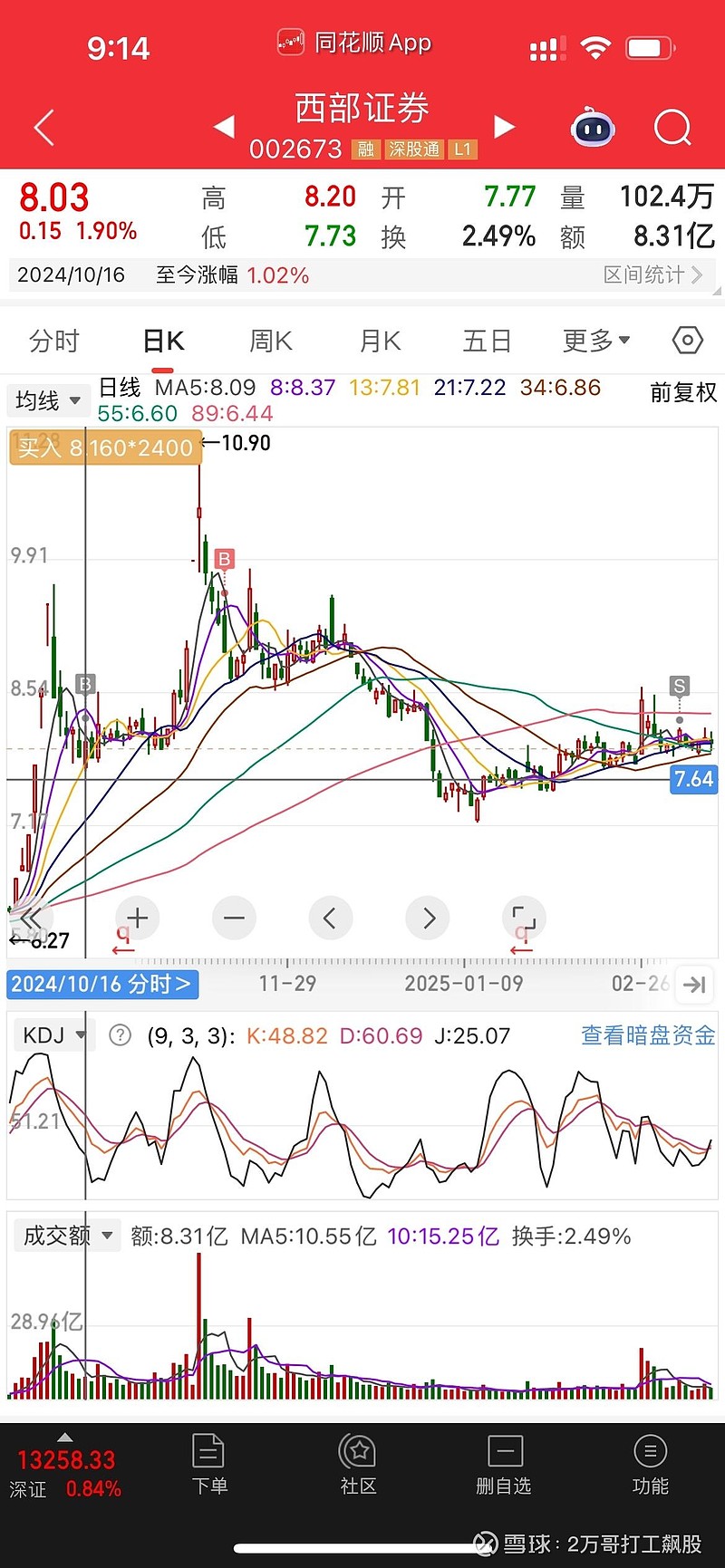The image size is (725, 1568).
Task: Tap the back arrow in header
Action: click(44, 128)
